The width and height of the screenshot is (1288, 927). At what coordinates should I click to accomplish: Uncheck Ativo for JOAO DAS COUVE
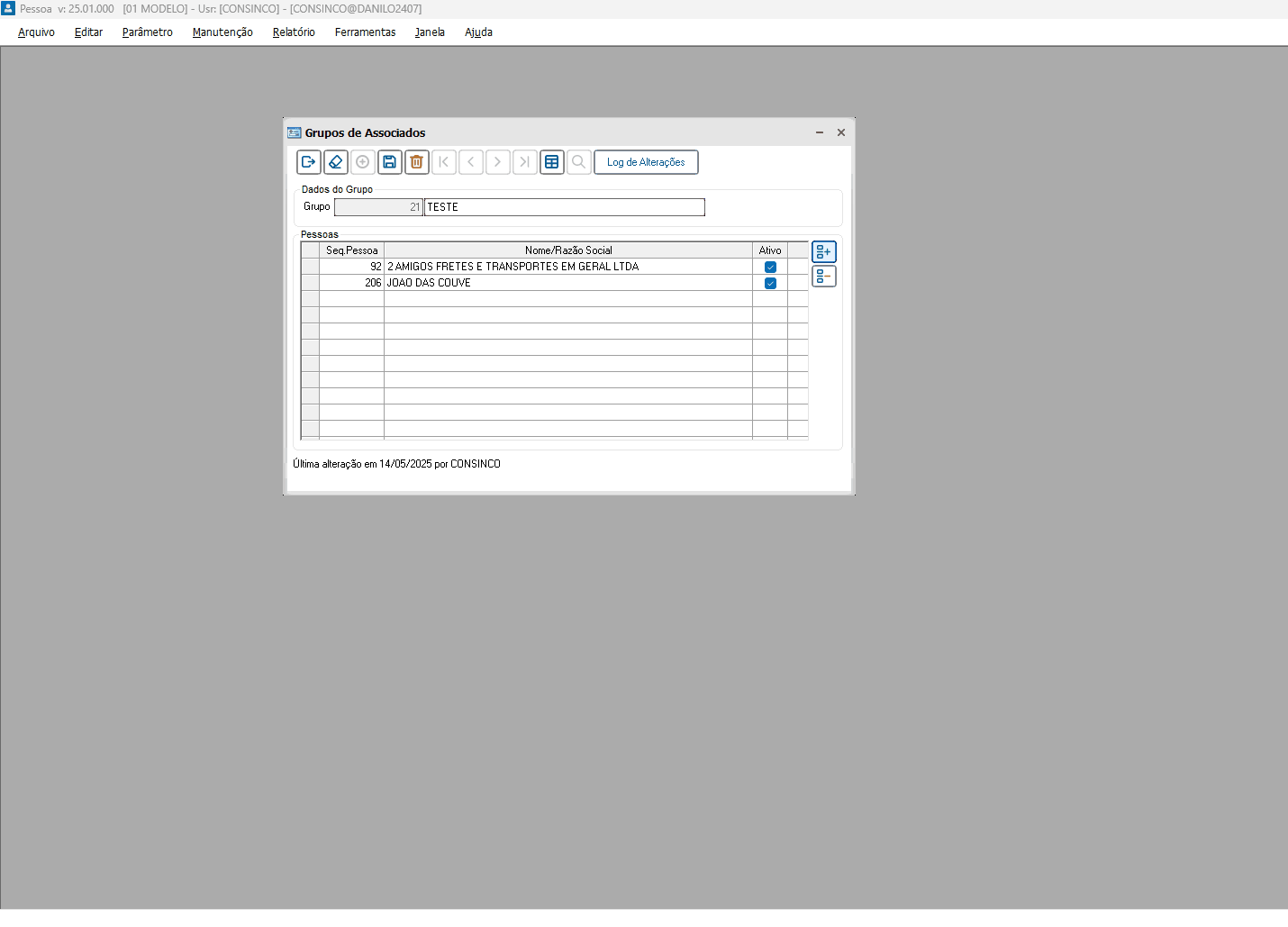770,283
